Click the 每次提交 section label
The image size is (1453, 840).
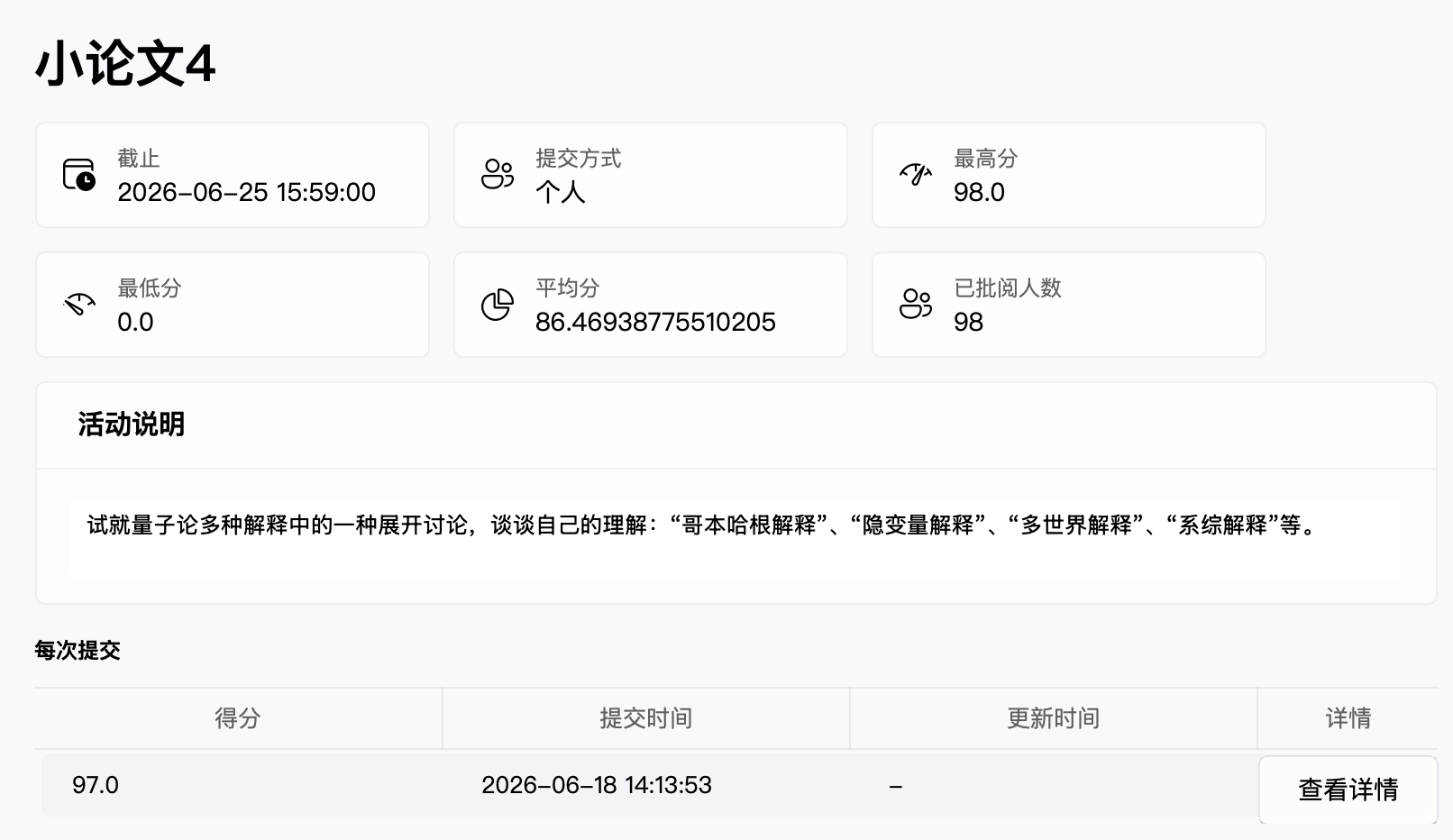(78, 651)
